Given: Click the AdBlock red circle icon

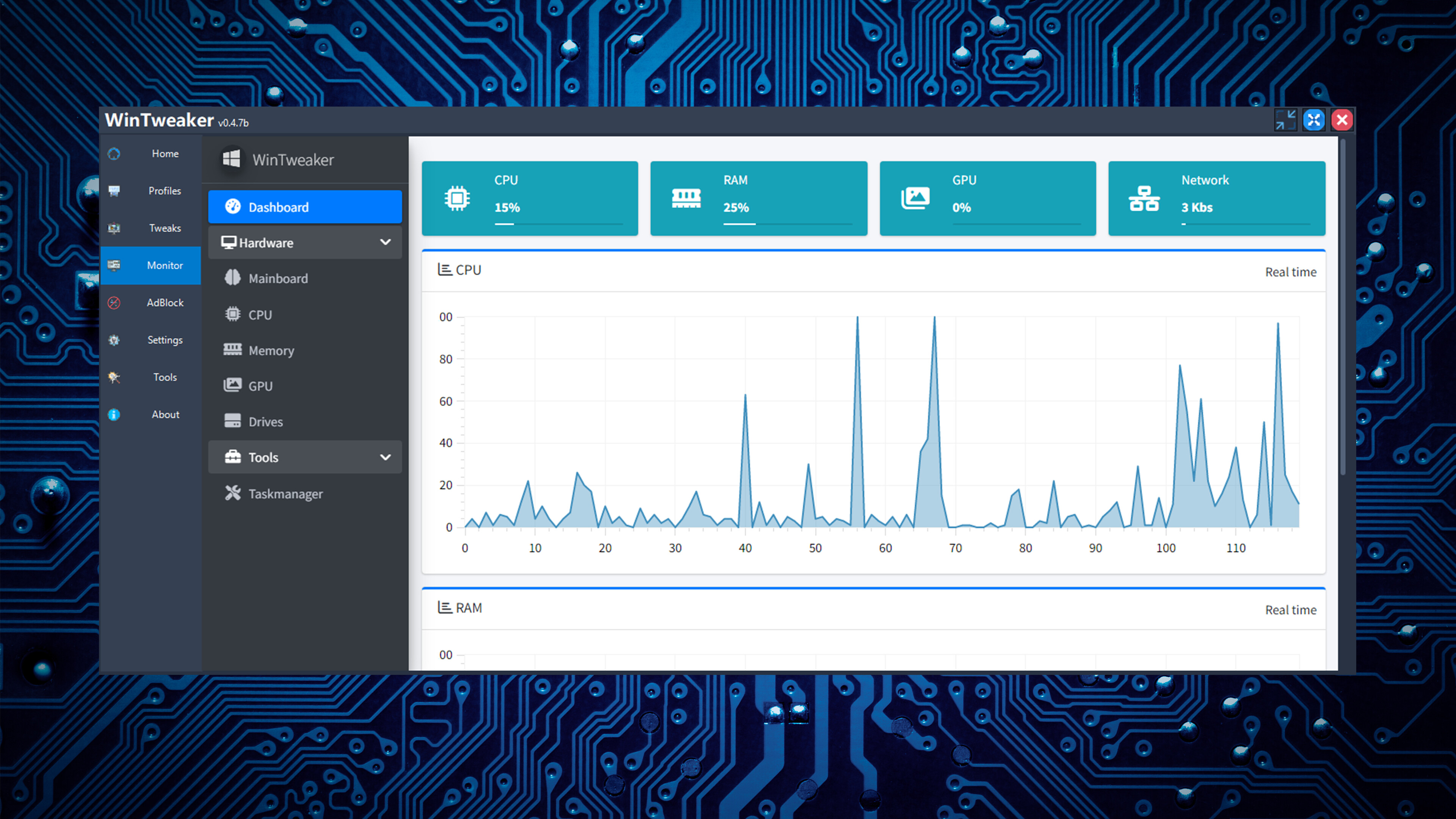Looking at the screenshot, I should [x=114, y=303].
